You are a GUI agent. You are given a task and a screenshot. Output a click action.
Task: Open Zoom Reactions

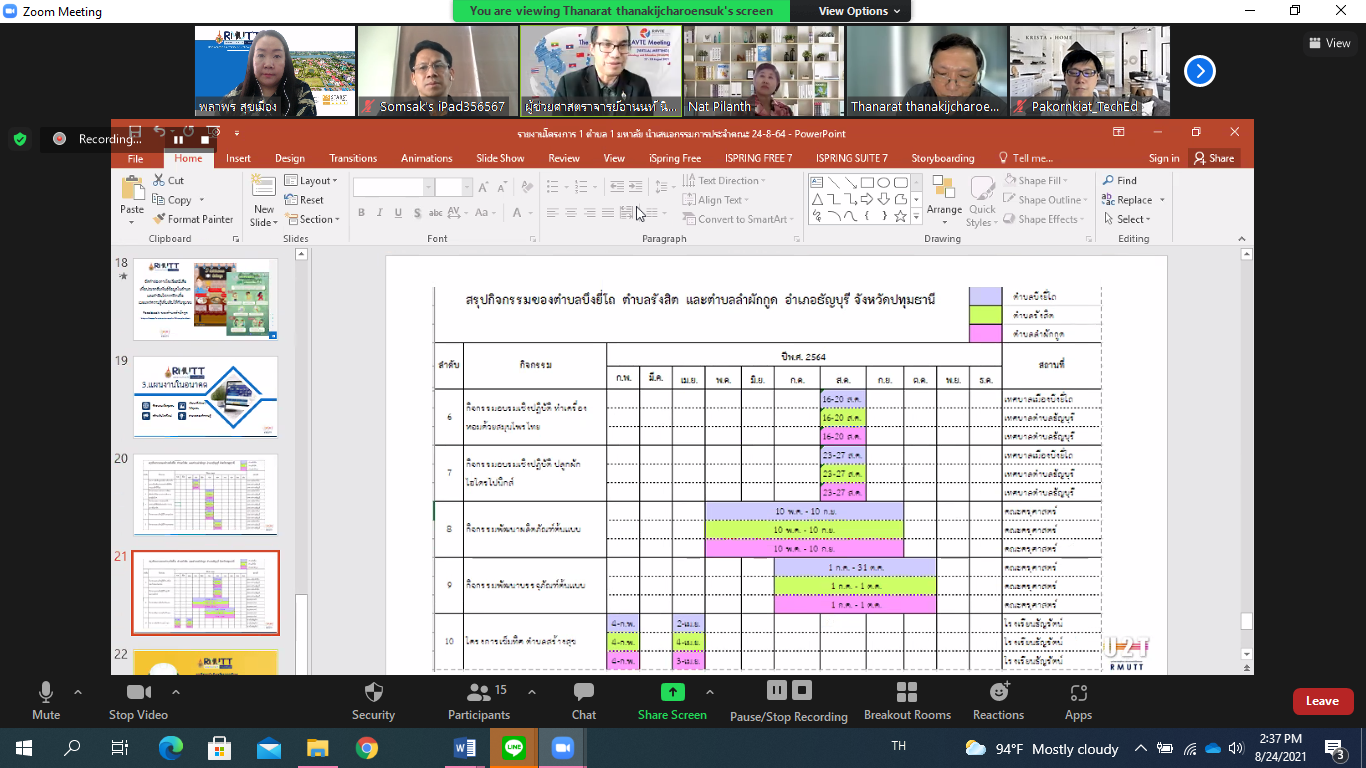(998, 701)
